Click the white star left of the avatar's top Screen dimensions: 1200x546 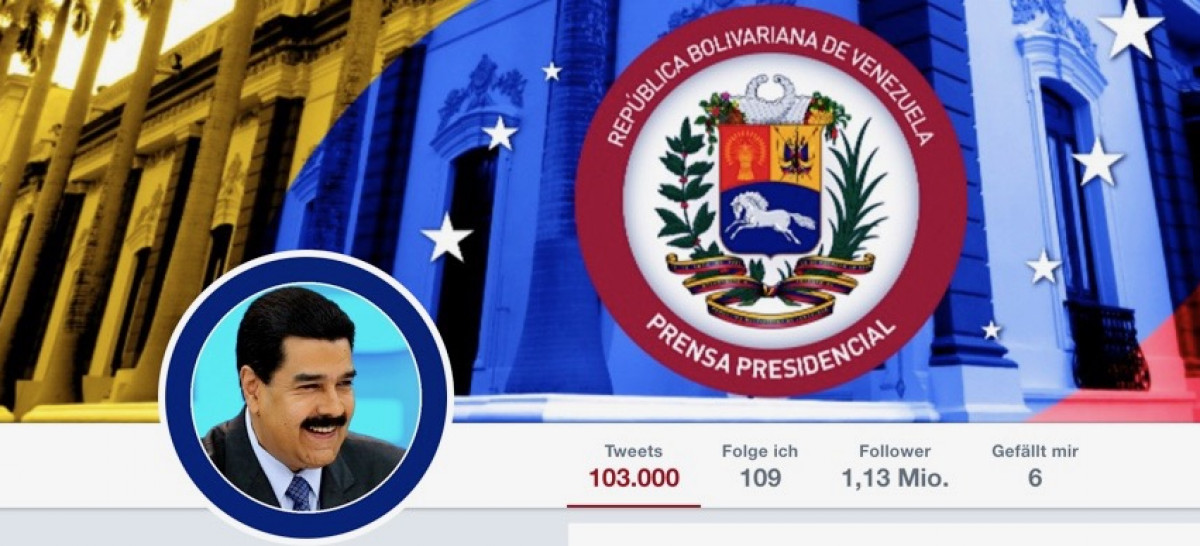pyautogui.click(x=446, y=238)
